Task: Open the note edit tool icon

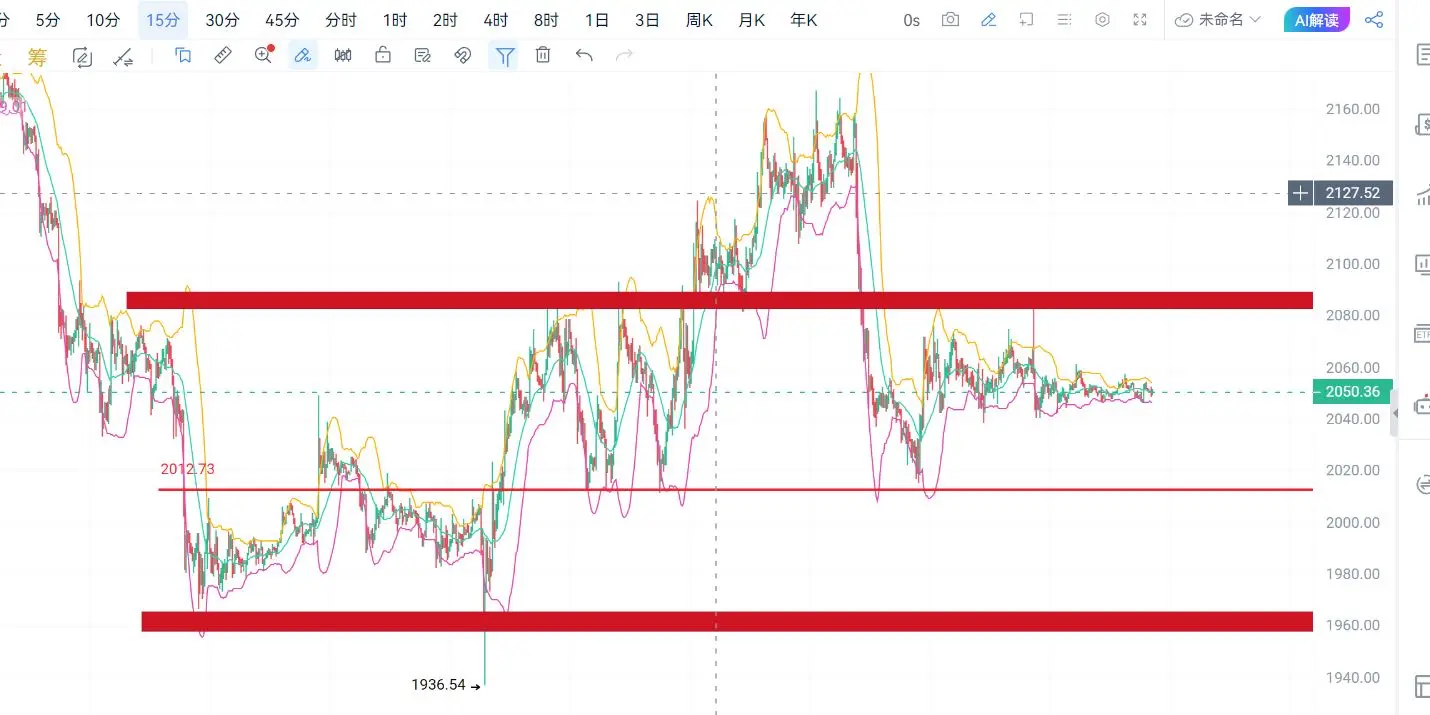Action: [x=423, y=56]
